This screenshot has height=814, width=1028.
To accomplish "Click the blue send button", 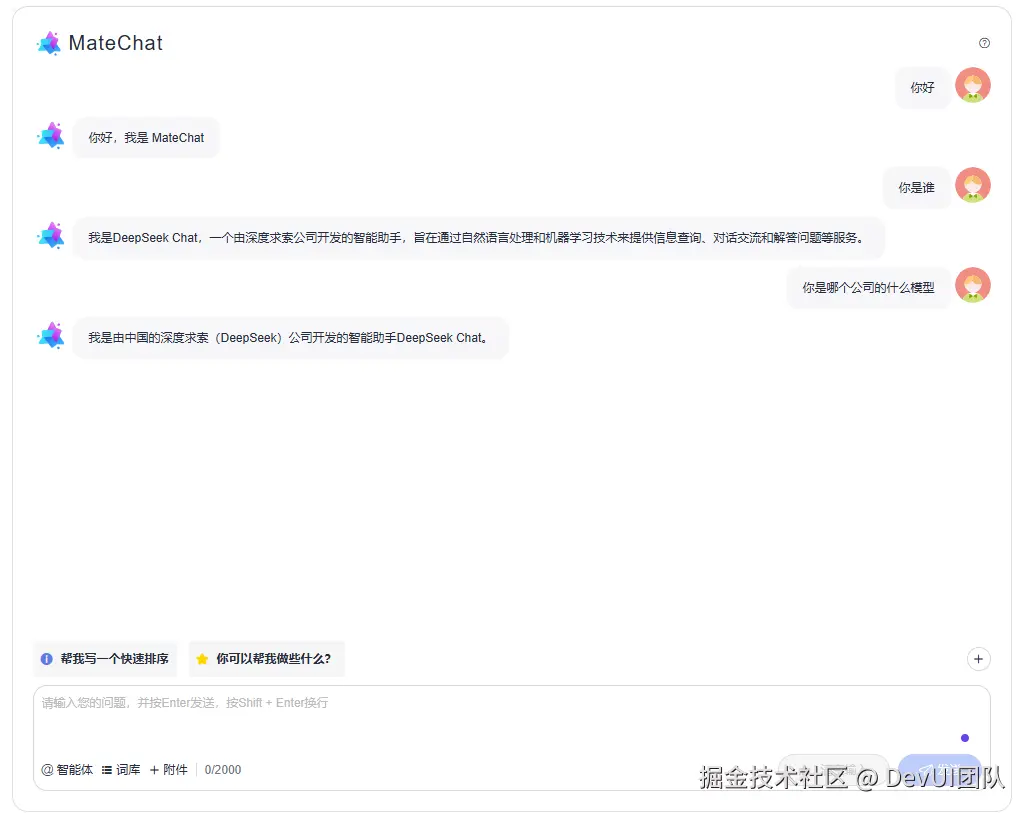I will tap(939, 768).
